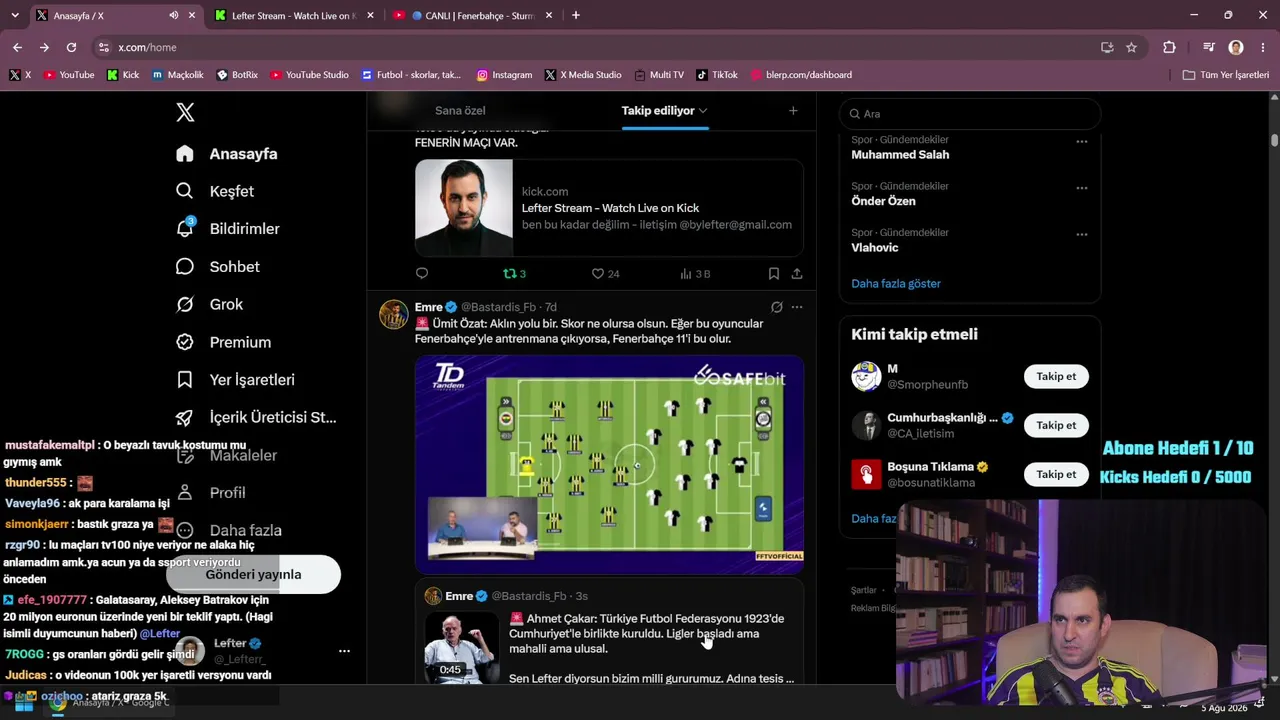This screenshot has height=720, width=1280.
Task: Repost the post with 3 reposts
Action: coord(514,274)
